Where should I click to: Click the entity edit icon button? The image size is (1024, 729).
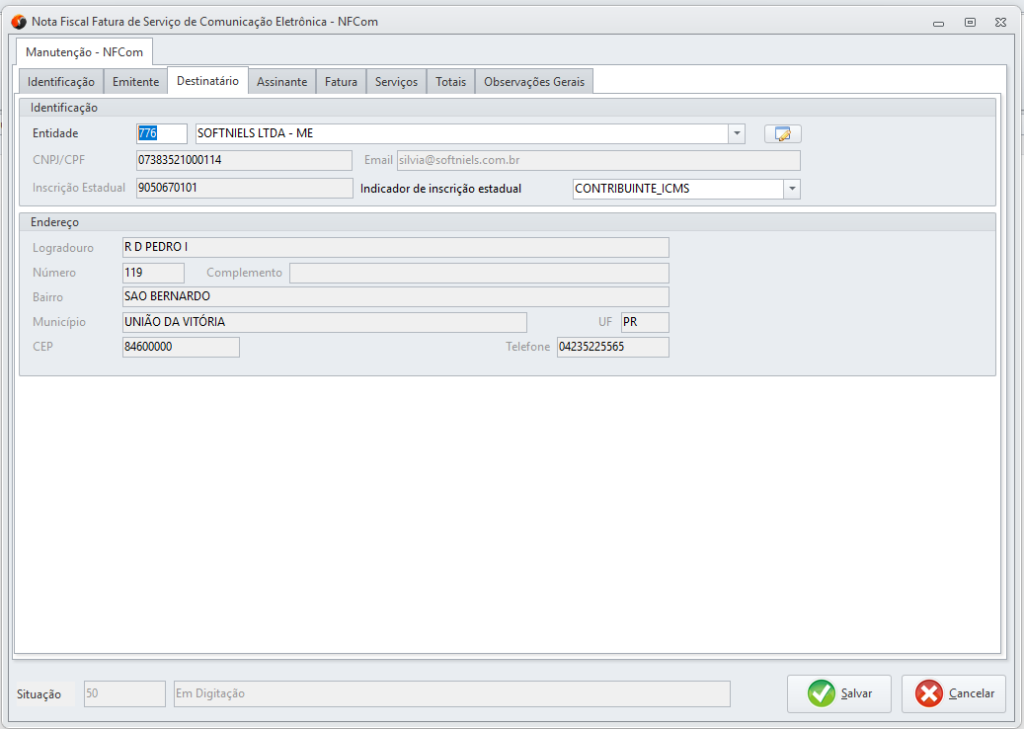(783, 134)
